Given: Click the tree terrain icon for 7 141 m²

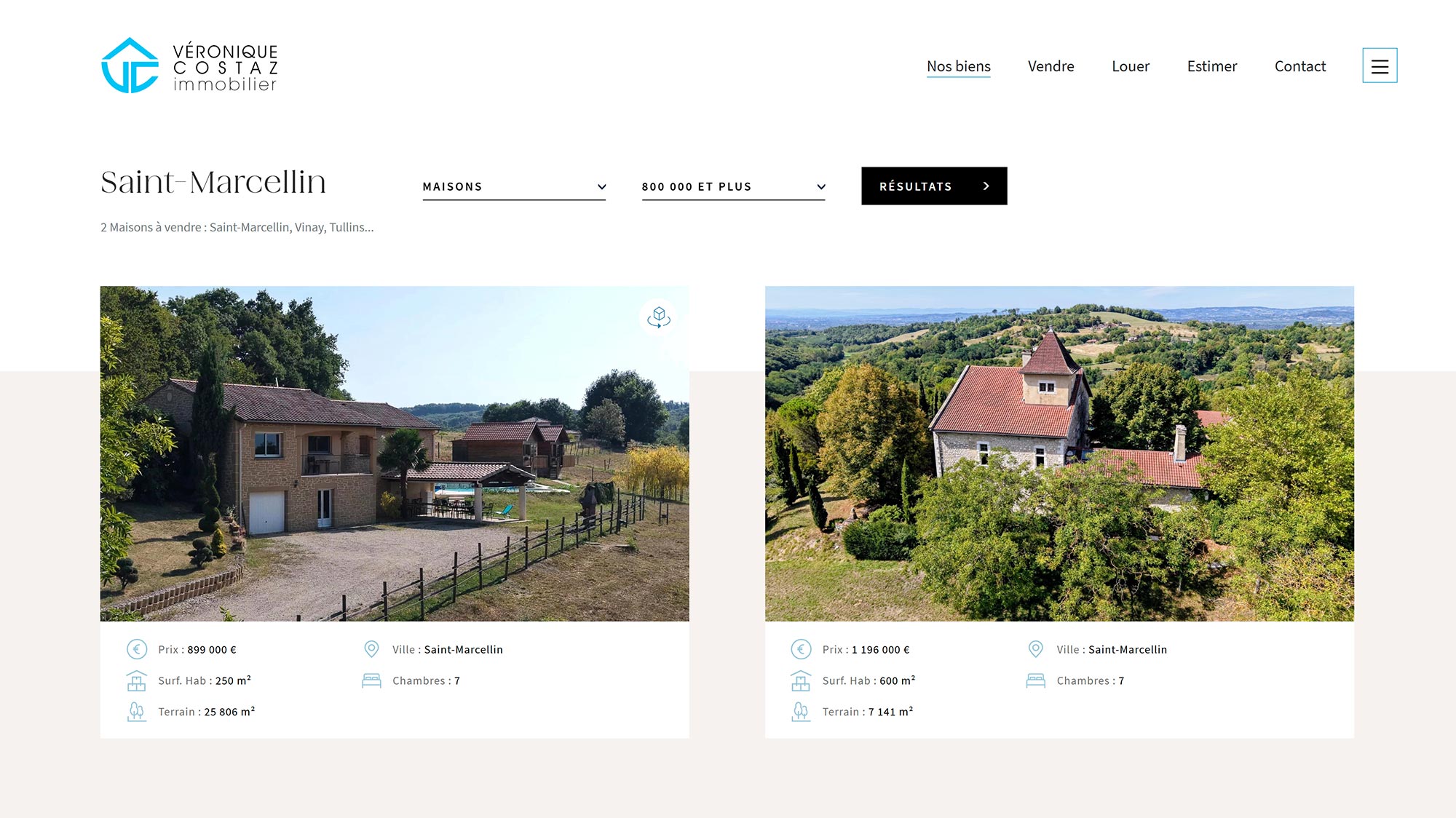Looking at the screenshot, I should pyautogui.click(x=801, y=712).
